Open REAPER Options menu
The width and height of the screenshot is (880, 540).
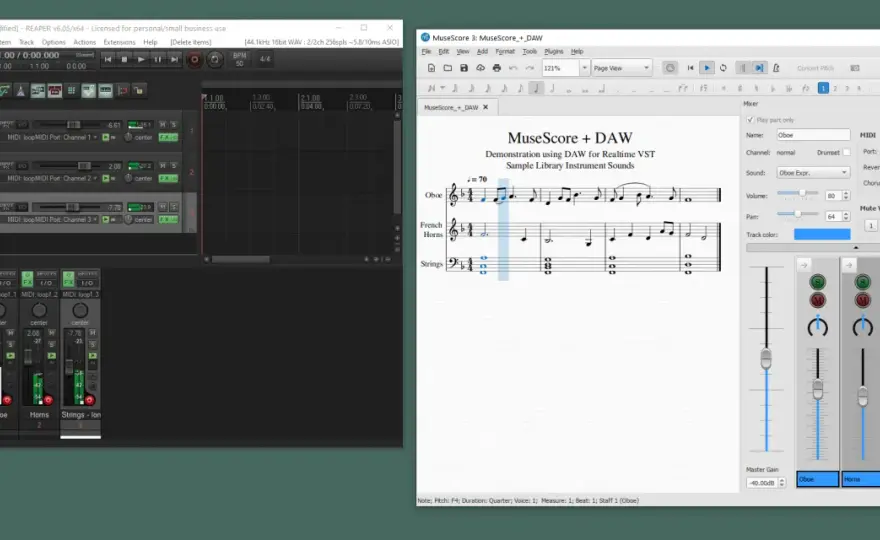tap(54, 42)
